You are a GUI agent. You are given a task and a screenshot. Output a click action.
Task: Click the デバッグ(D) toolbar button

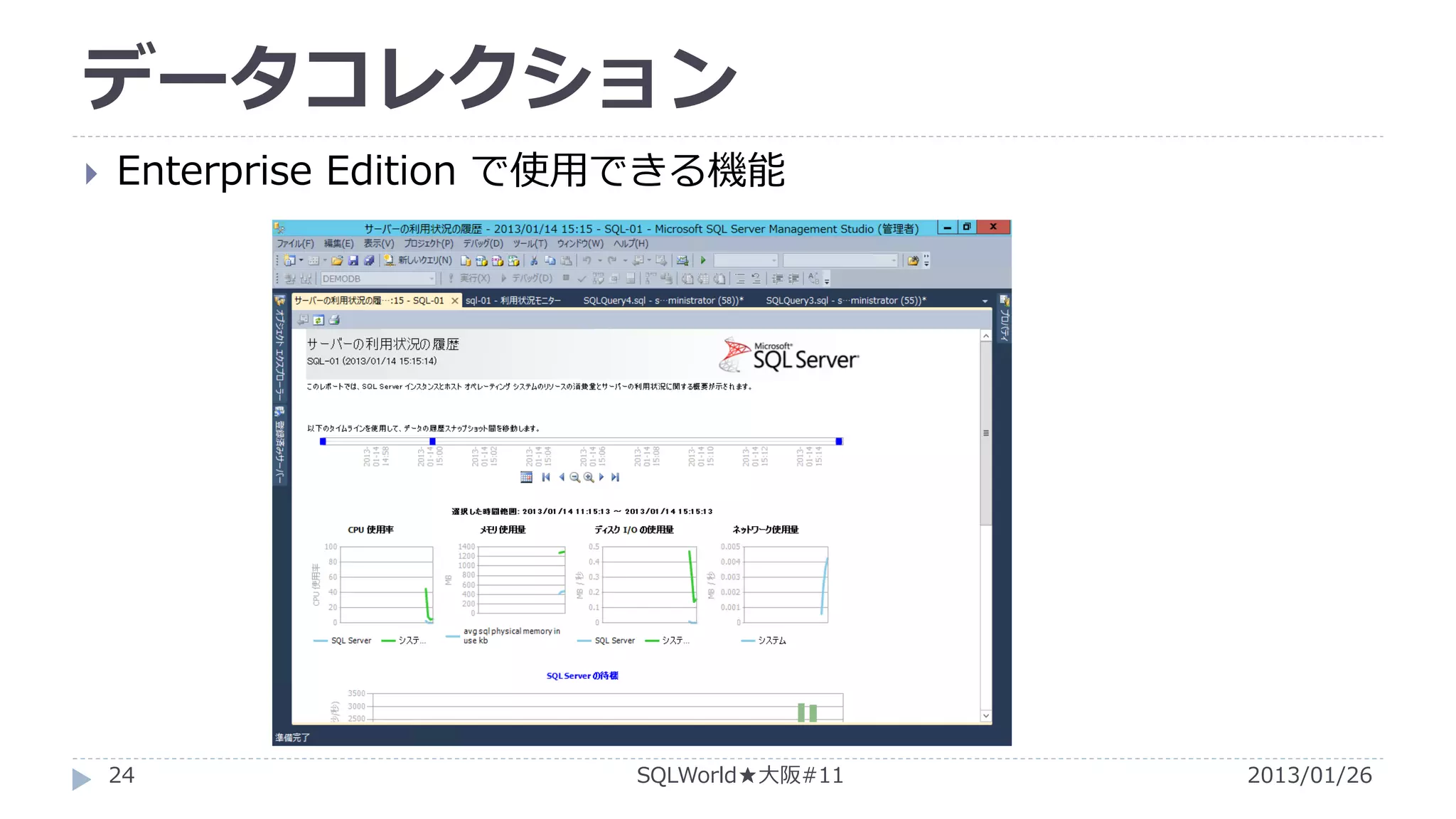527,279
